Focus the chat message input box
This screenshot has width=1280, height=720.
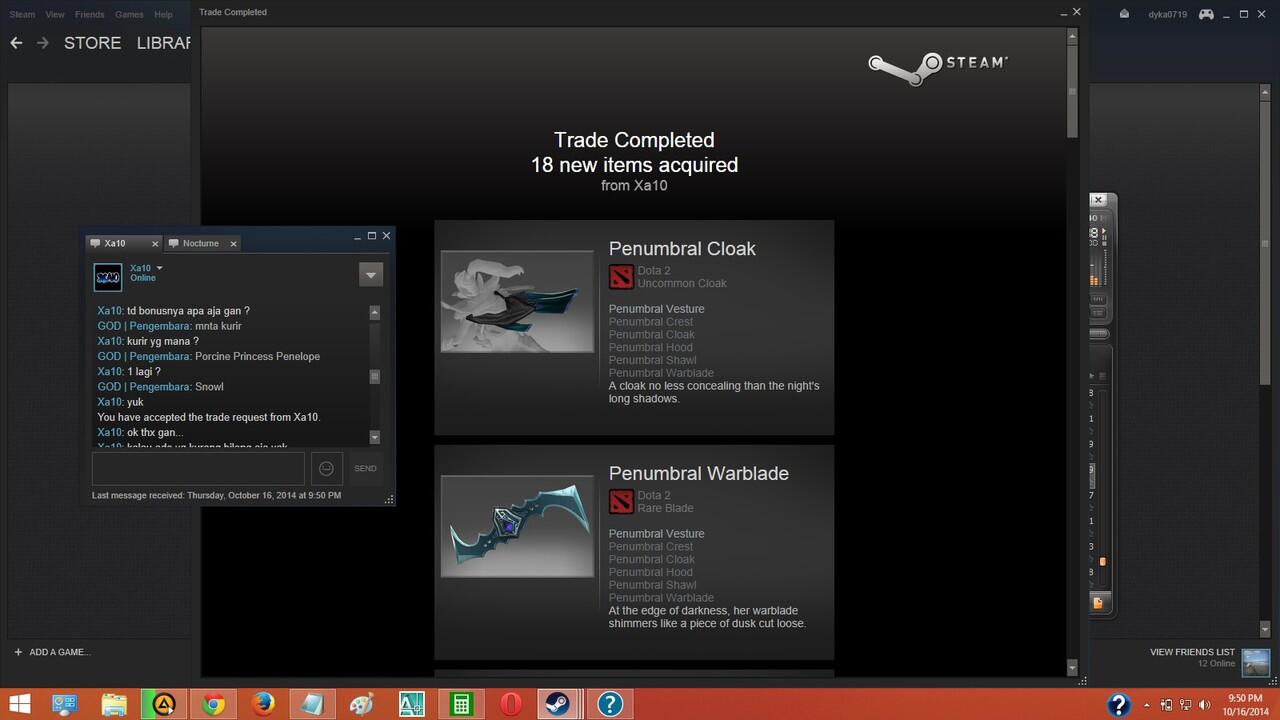198,468
